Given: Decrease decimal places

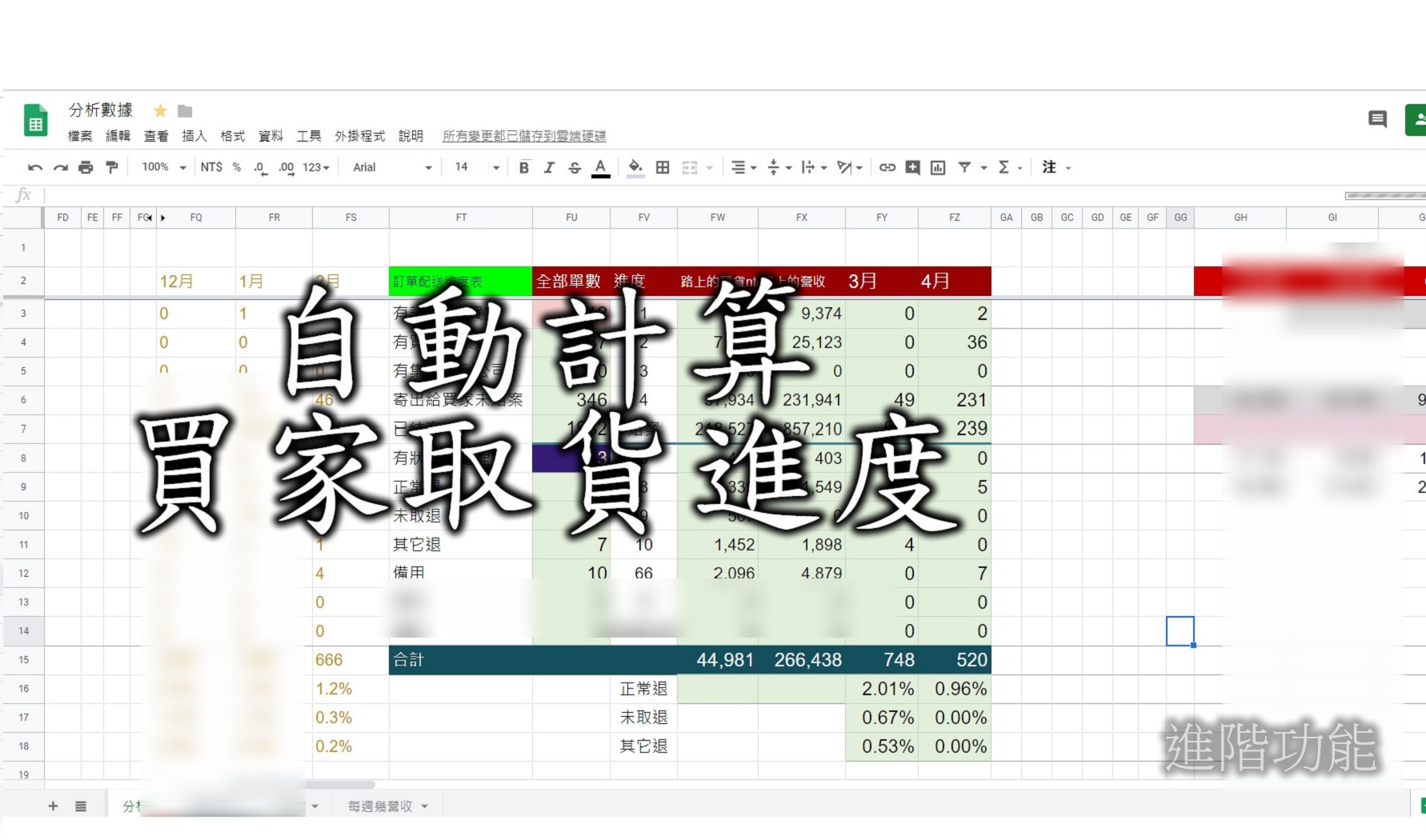Looking at the screenshot, I should click(x=258, y=167).
